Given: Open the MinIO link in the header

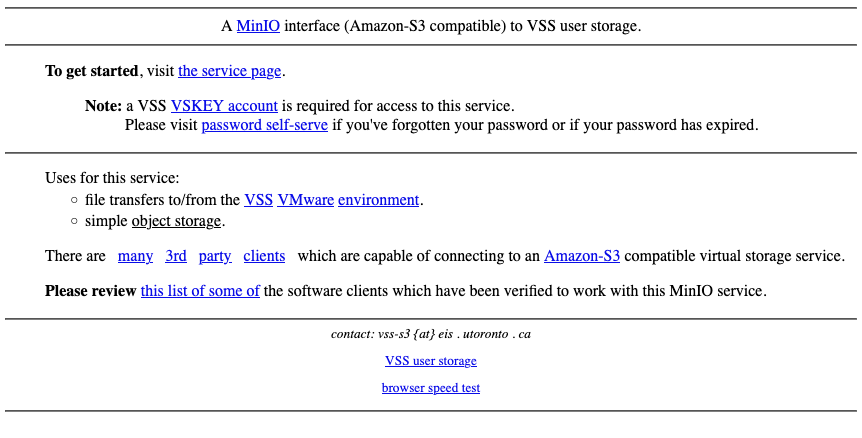Looking at the screenshot, I should point(258,26).
